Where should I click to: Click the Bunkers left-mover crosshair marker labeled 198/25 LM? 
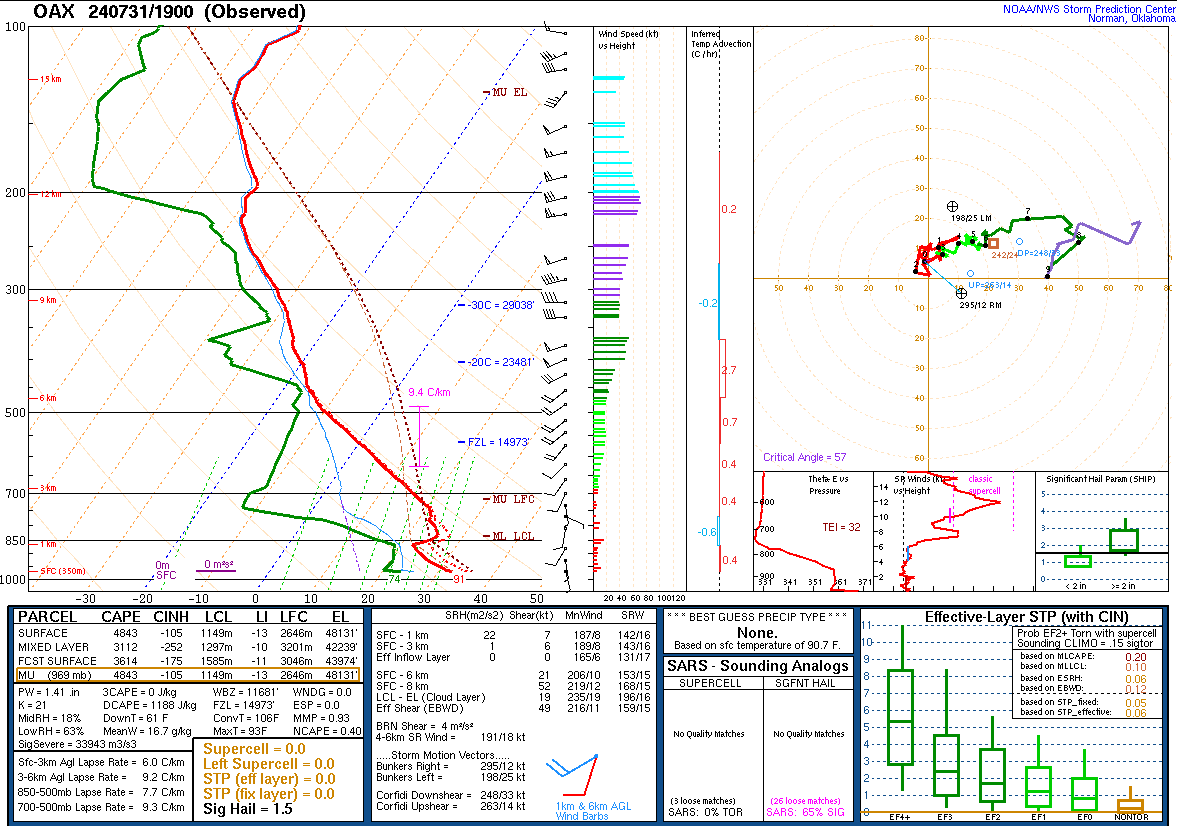[952, 206]
